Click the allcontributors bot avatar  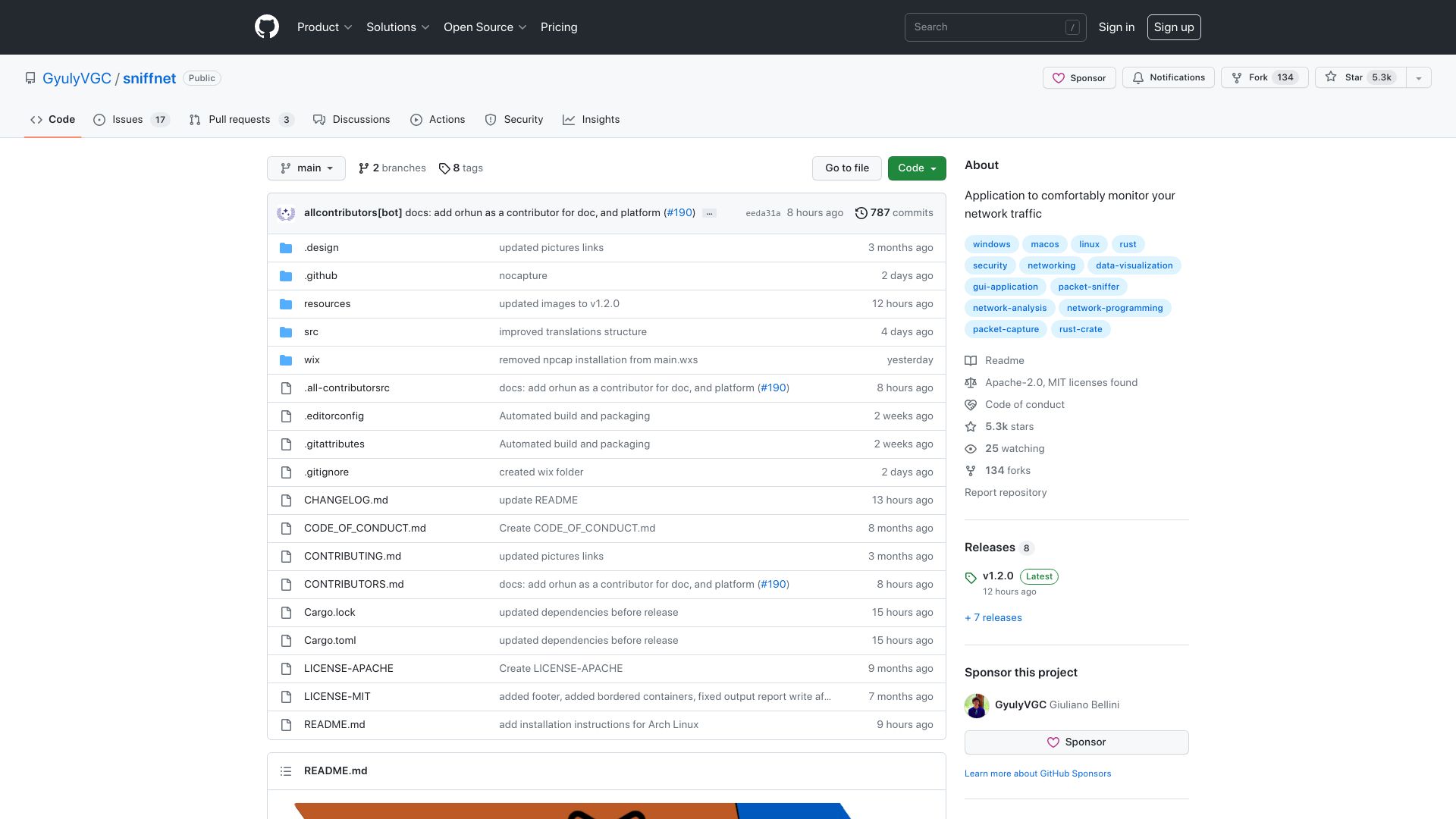click(286, 213)
